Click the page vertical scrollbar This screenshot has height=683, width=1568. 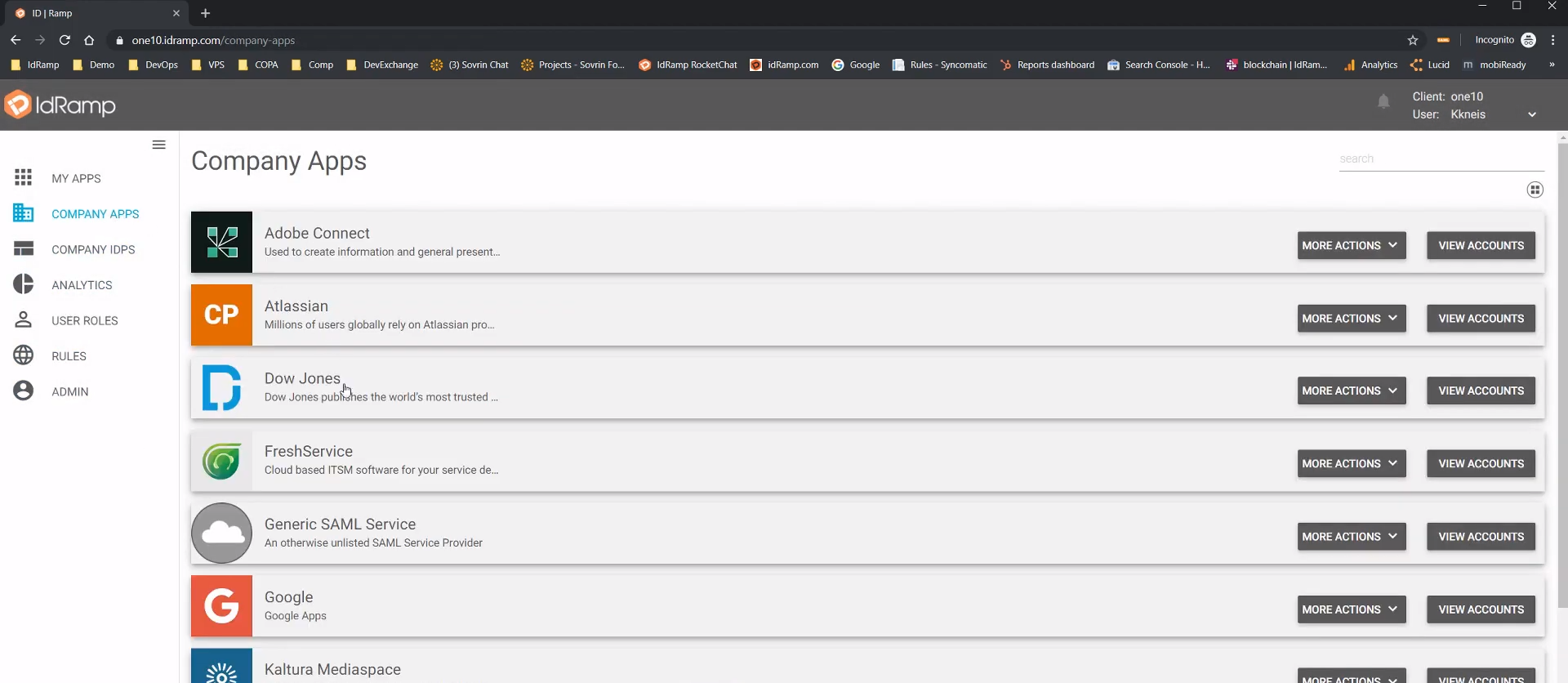[1562, 376]
